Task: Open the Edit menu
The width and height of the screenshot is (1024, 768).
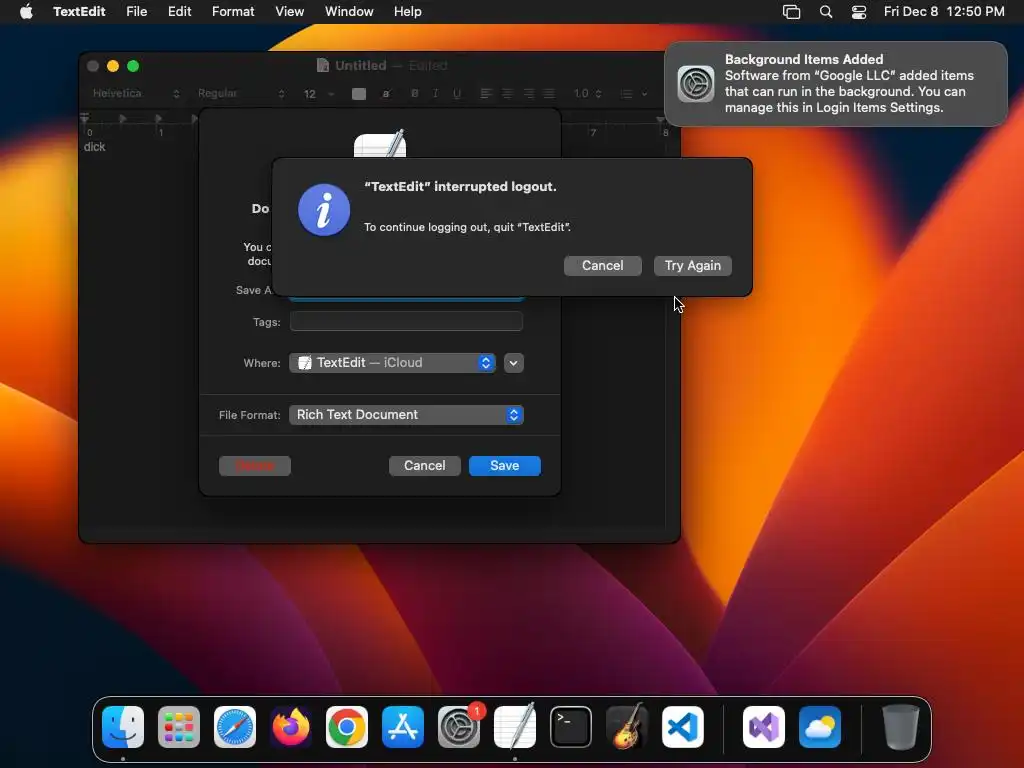Action: 180,12
